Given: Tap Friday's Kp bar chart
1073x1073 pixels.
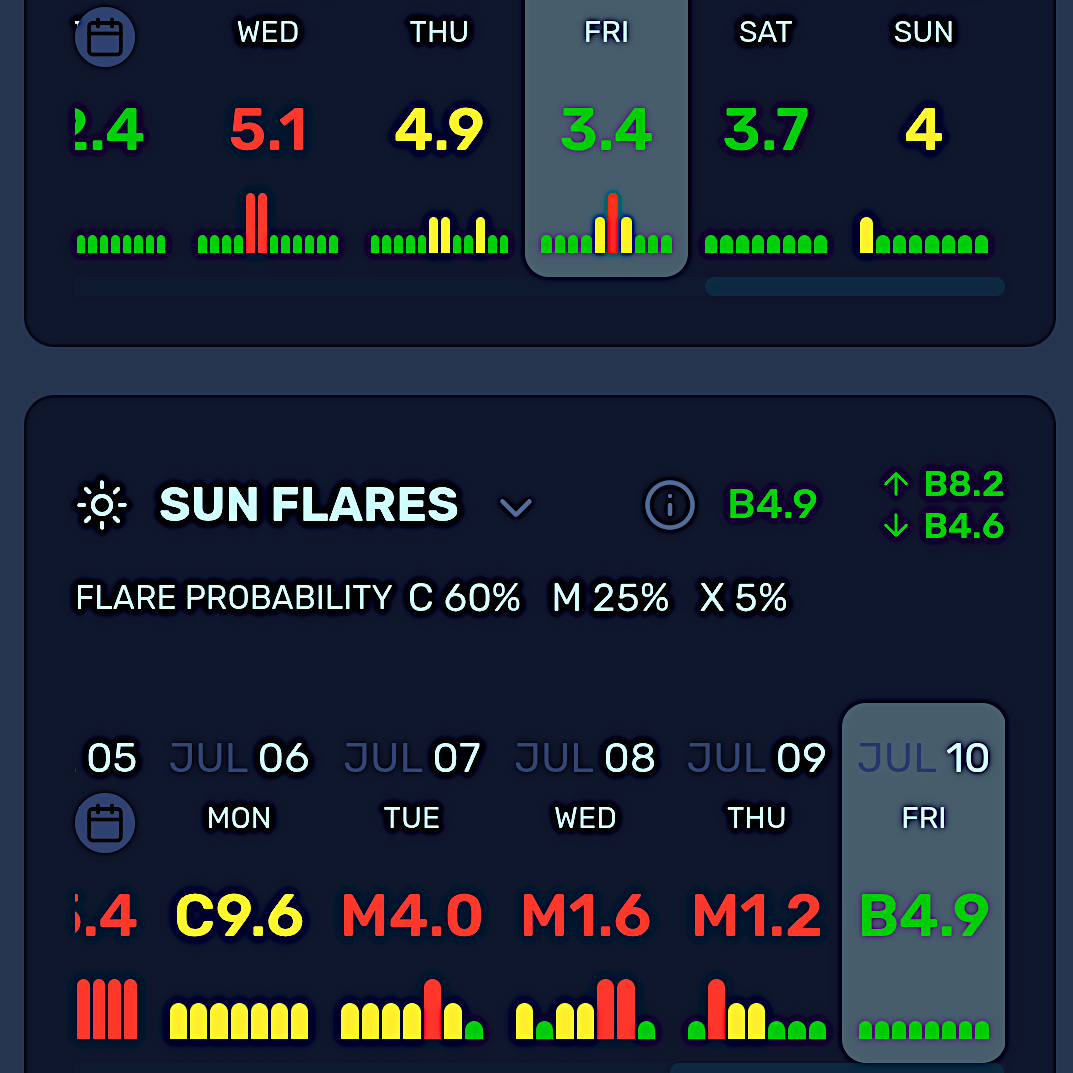Looking at the screenshot, I should pyautogui.click(x=606, y=223).
